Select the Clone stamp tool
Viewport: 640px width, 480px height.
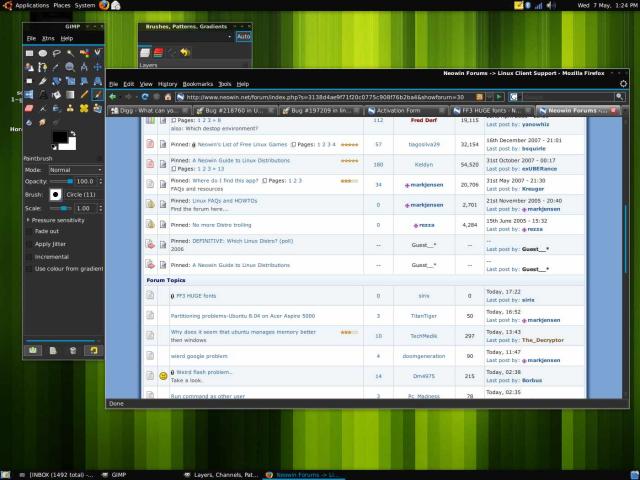[x=70, y=108]
